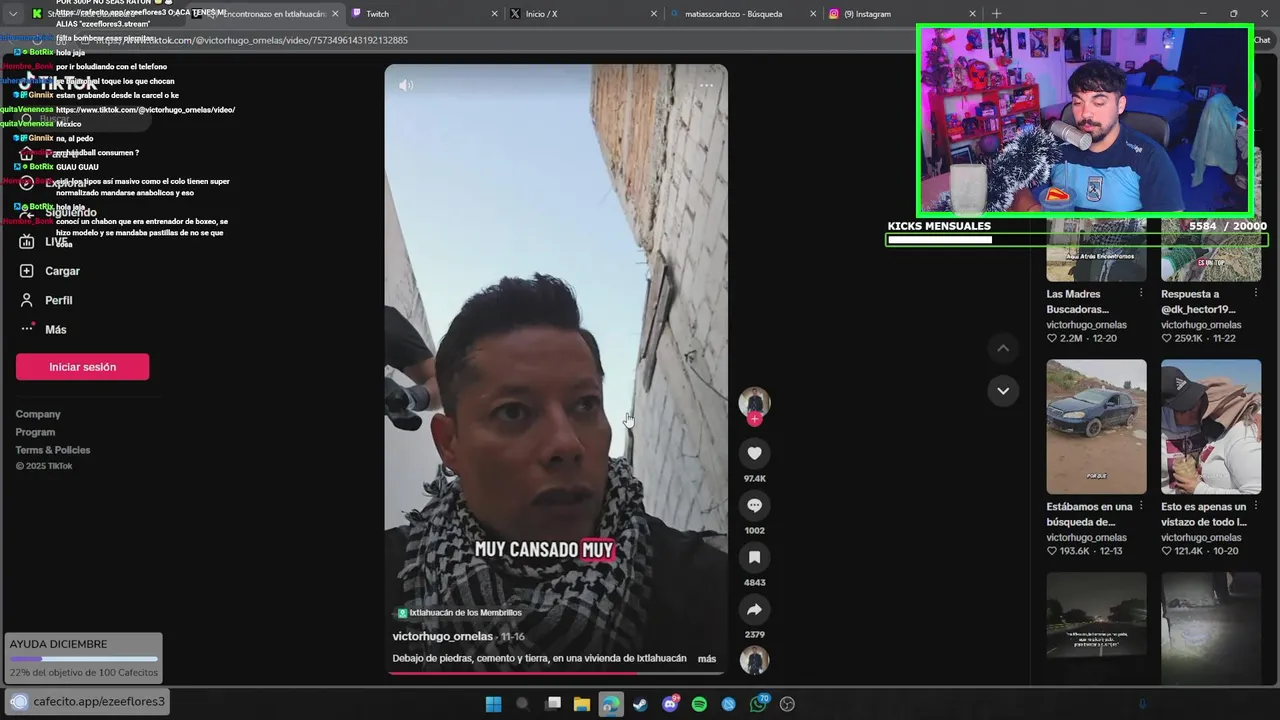Go to next video with down chevron
This screenshot has width=1280, height=720.
[1003, 390]
